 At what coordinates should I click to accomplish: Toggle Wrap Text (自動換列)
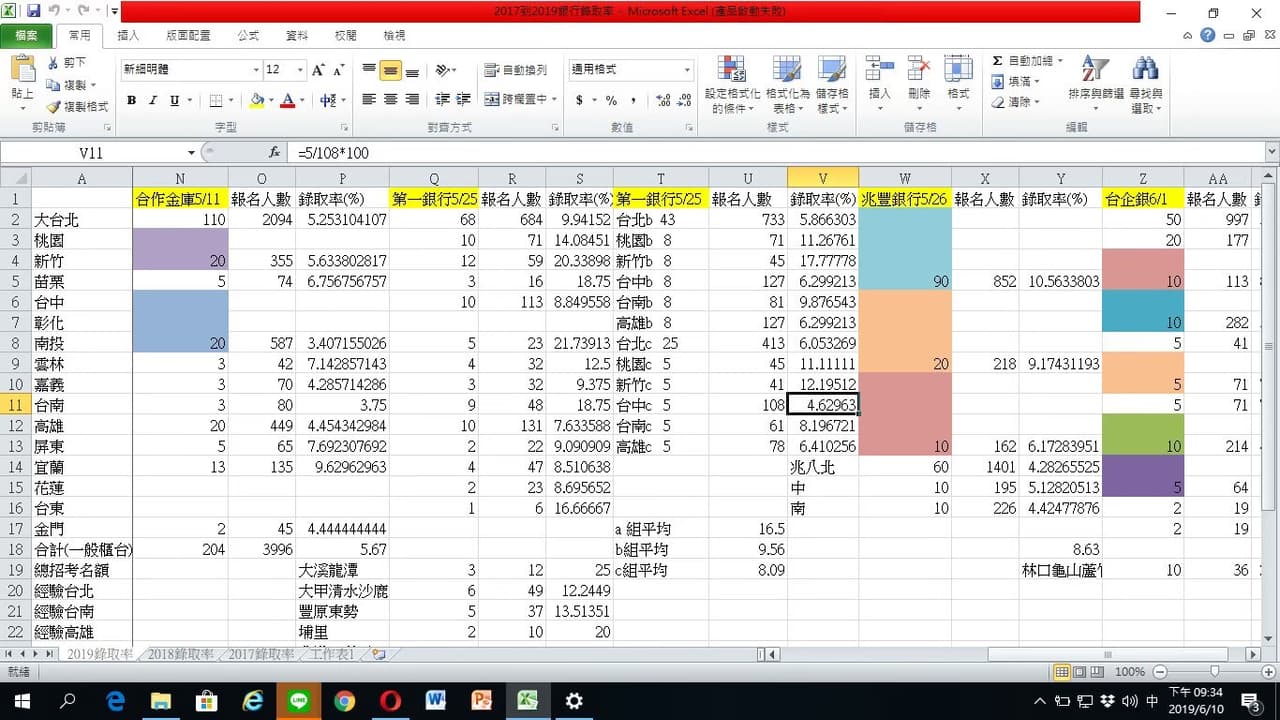(x=516, y=71)
